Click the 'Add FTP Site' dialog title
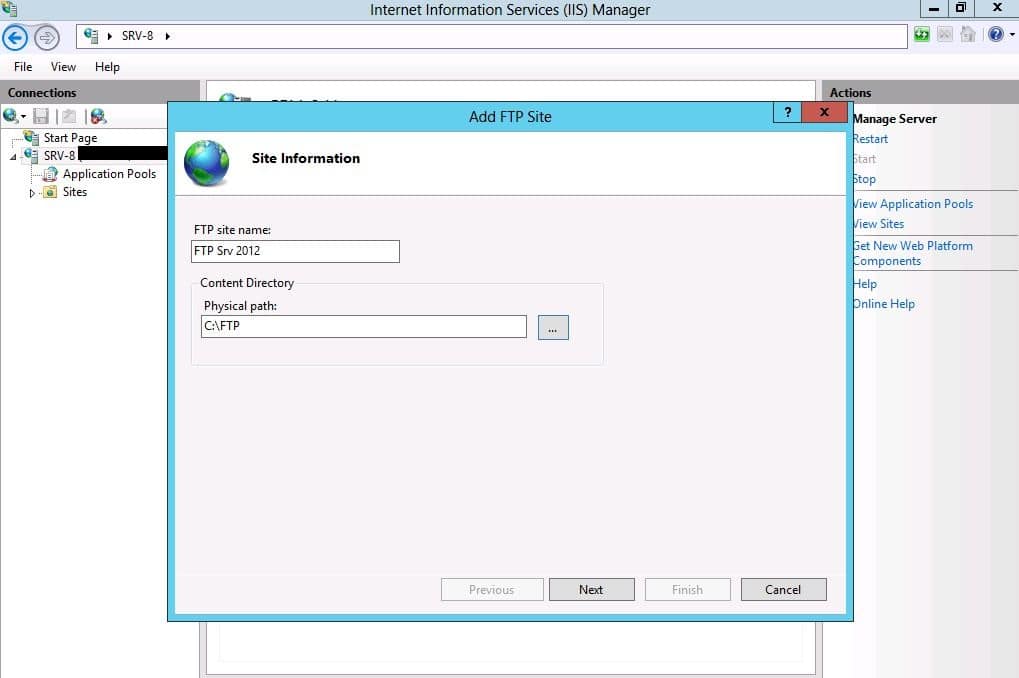1019x678 pixels. [x=510, y=117]
